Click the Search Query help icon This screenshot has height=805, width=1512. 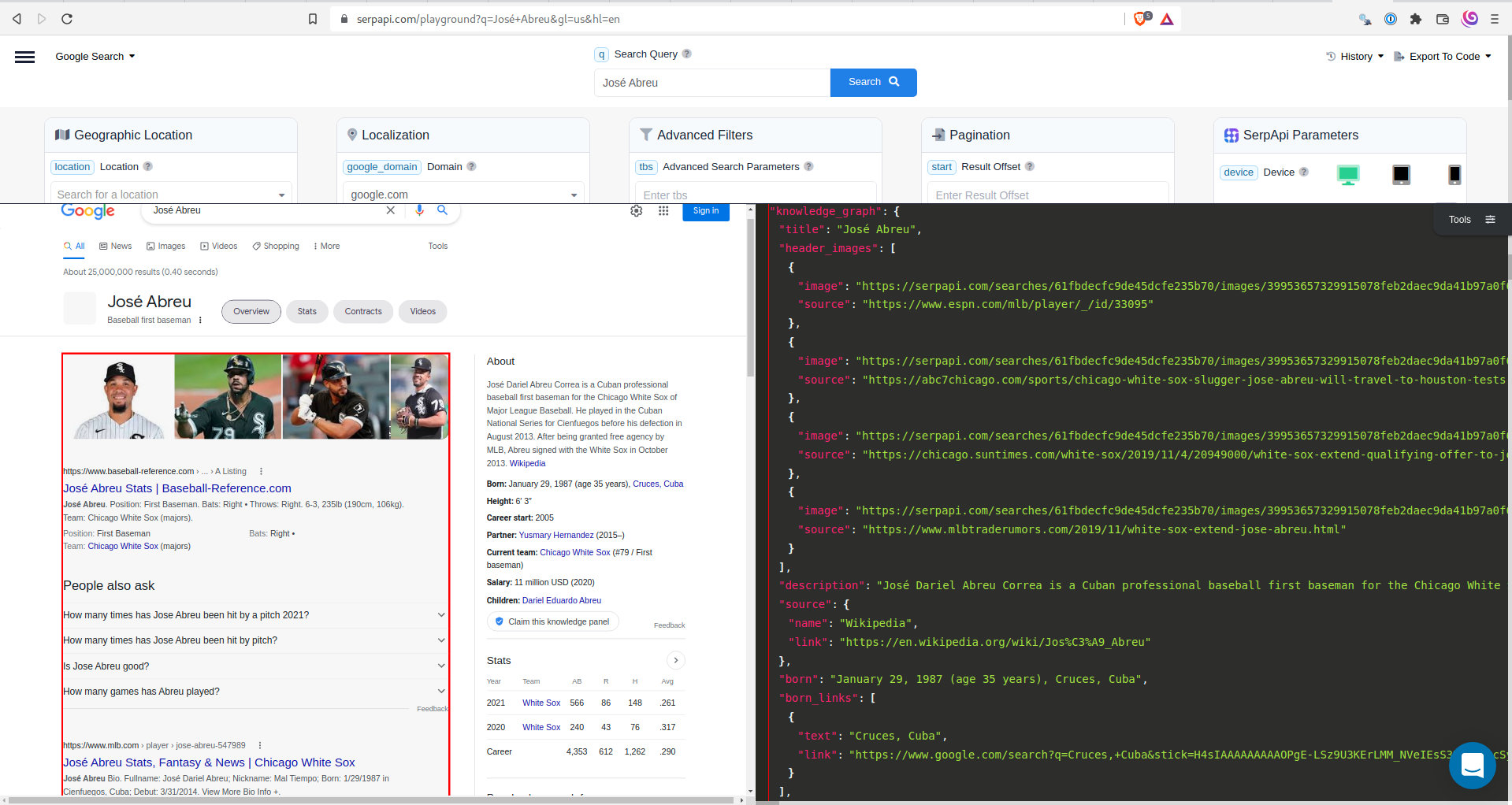coord(687,54)
